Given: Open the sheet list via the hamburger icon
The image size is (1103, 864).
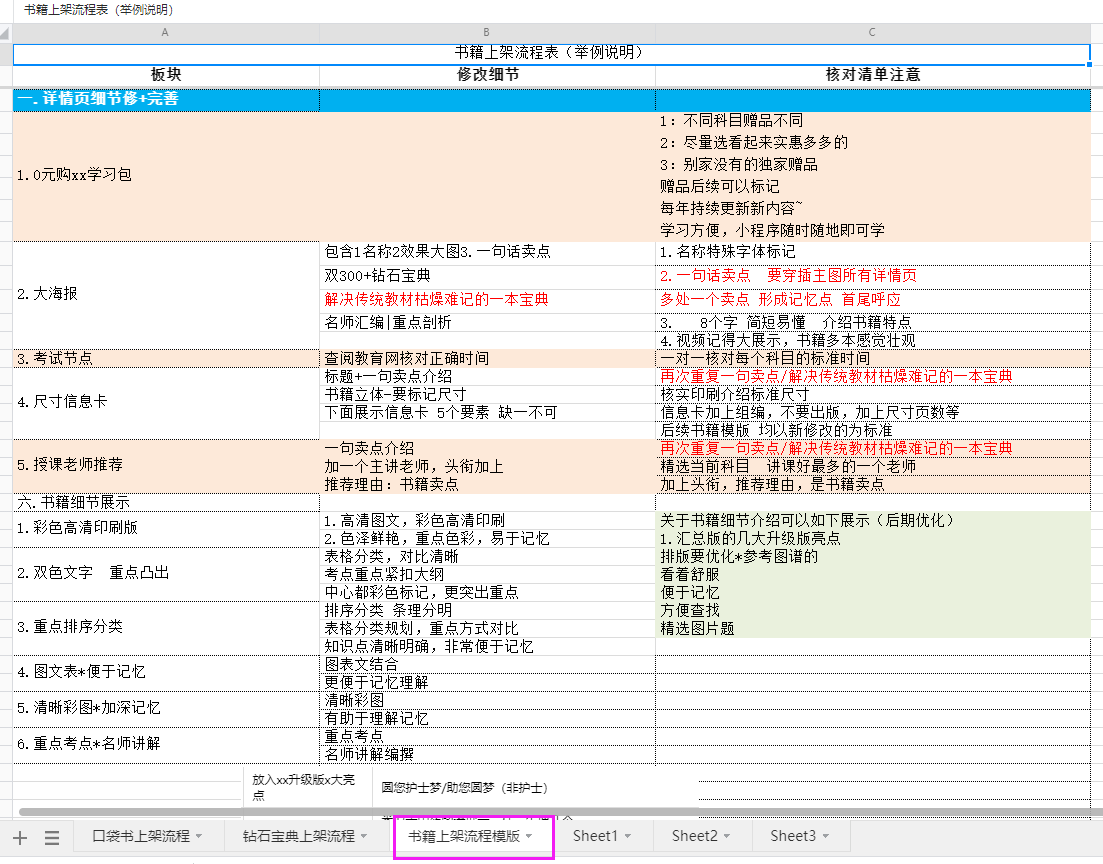Looking at the screenshot, I should (x=51, y=836).
